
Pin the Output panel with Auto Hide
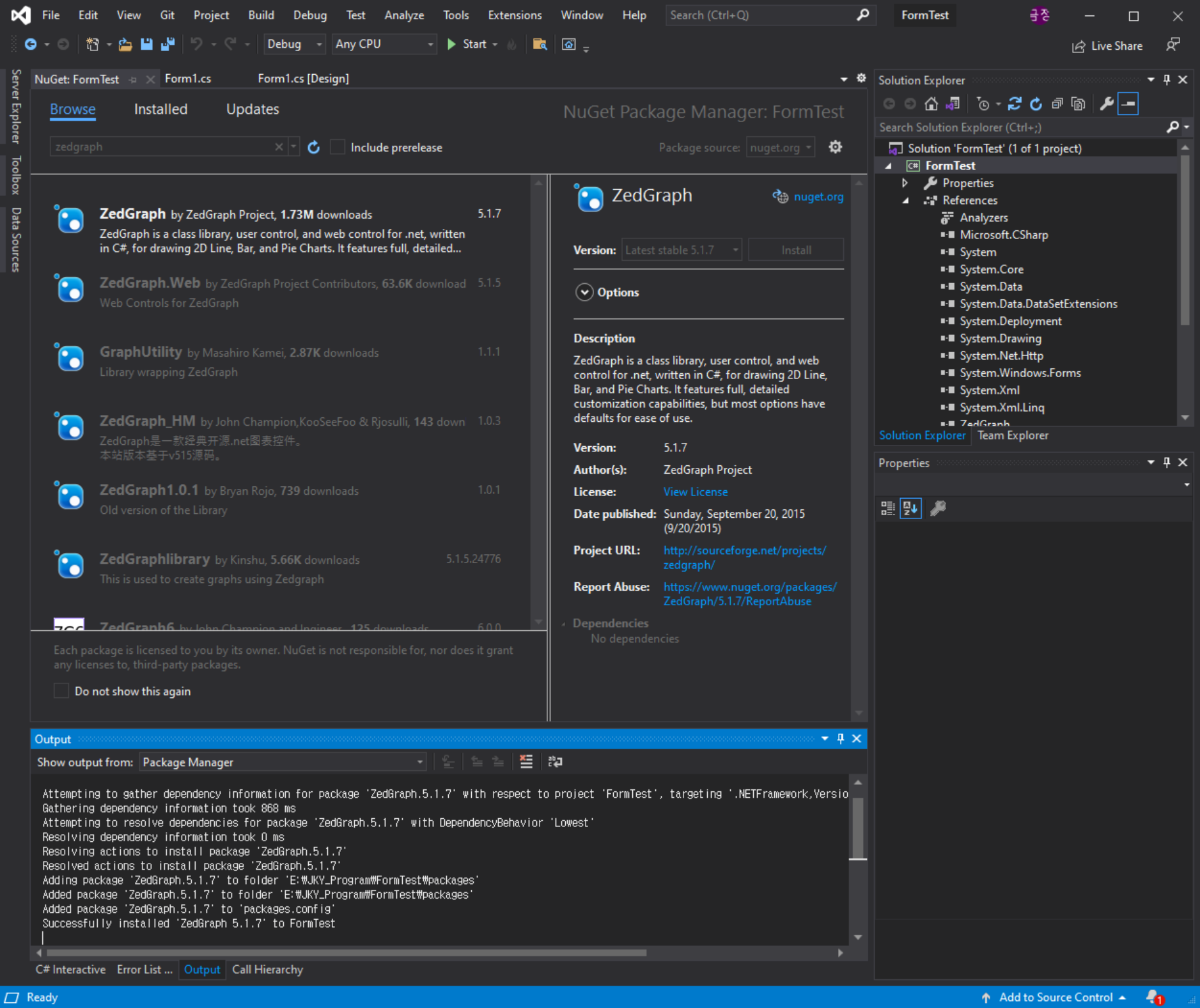tap(841, 738)
